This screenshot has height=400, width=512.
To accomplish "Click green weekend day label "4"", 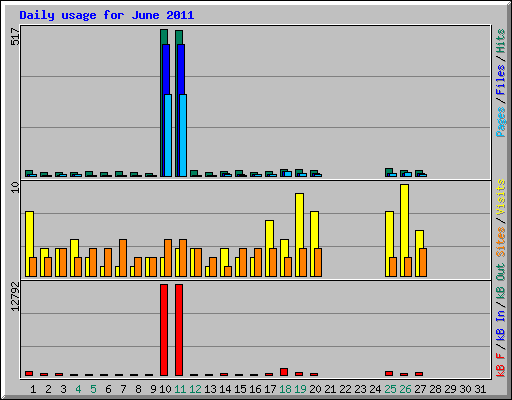I will (x=78, y=389).
